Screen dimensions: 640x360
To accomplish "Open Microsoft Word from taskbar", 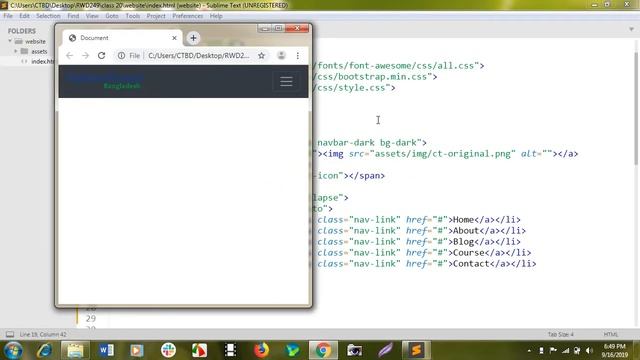I will coord(106,350).
